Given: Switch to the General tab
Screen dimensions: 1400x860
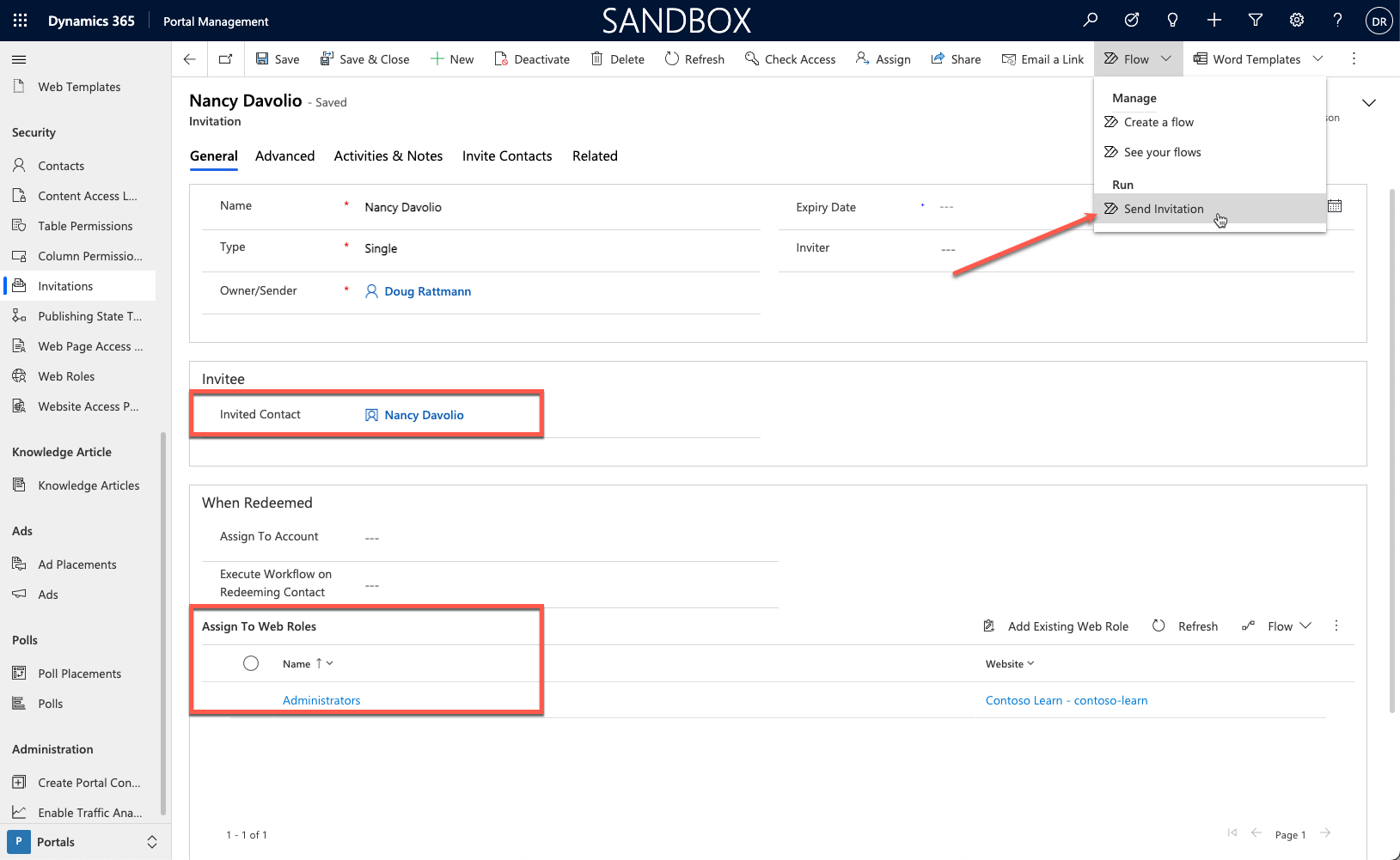Looking at the screenshot, I should pos(214,156).
